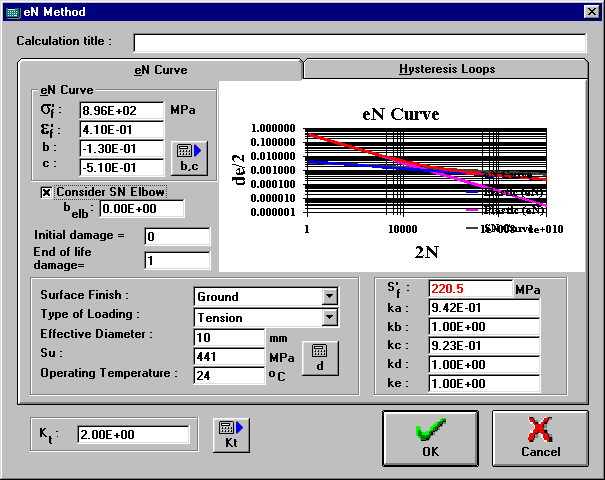Click the Calculation title input field
This screenshot has width=605, height=480.
359,42
